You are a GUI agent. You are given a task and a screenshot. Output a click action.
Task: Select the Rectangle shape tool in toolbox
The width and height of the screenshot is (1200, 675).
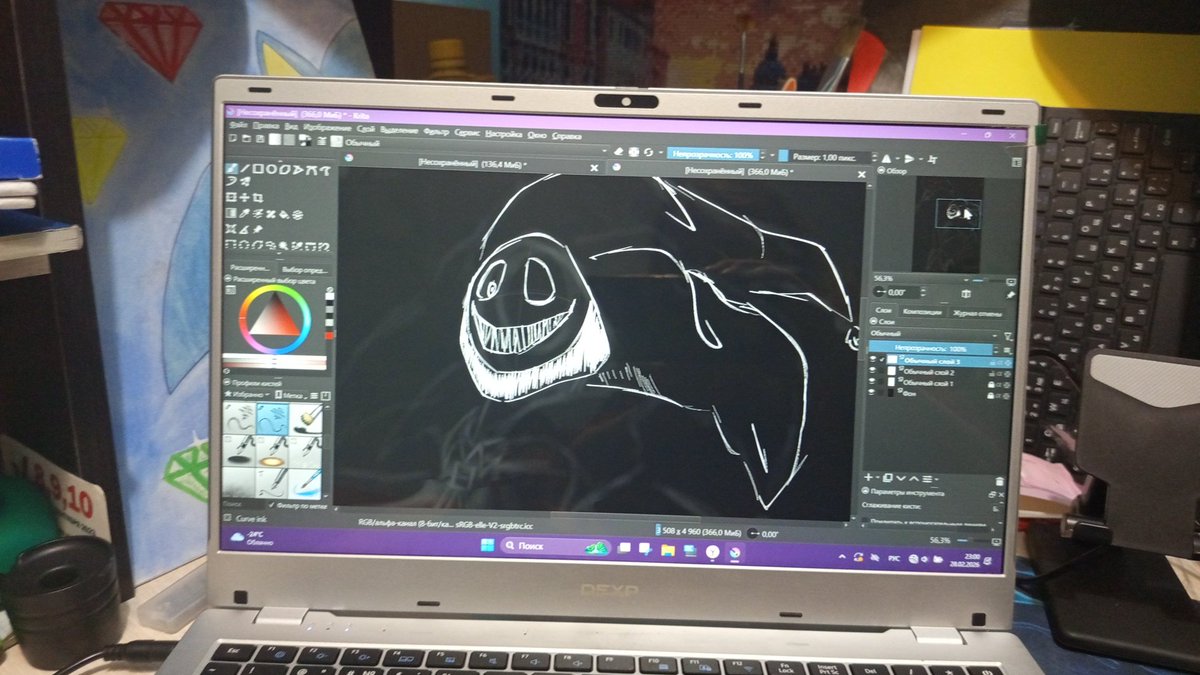pos(258,168)
